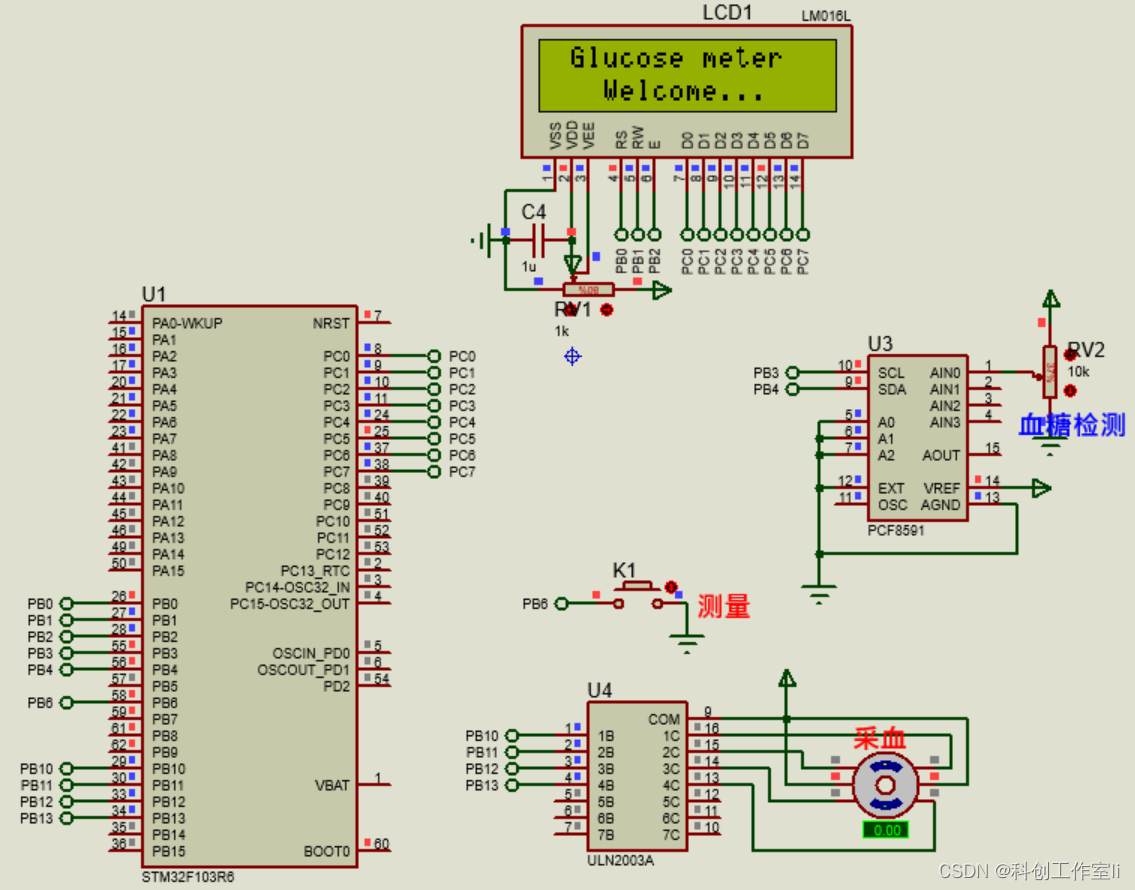Select the ground symbol below U3 address pins
The height and width of the screenshot is (890, 1135).
coord(819,594)
